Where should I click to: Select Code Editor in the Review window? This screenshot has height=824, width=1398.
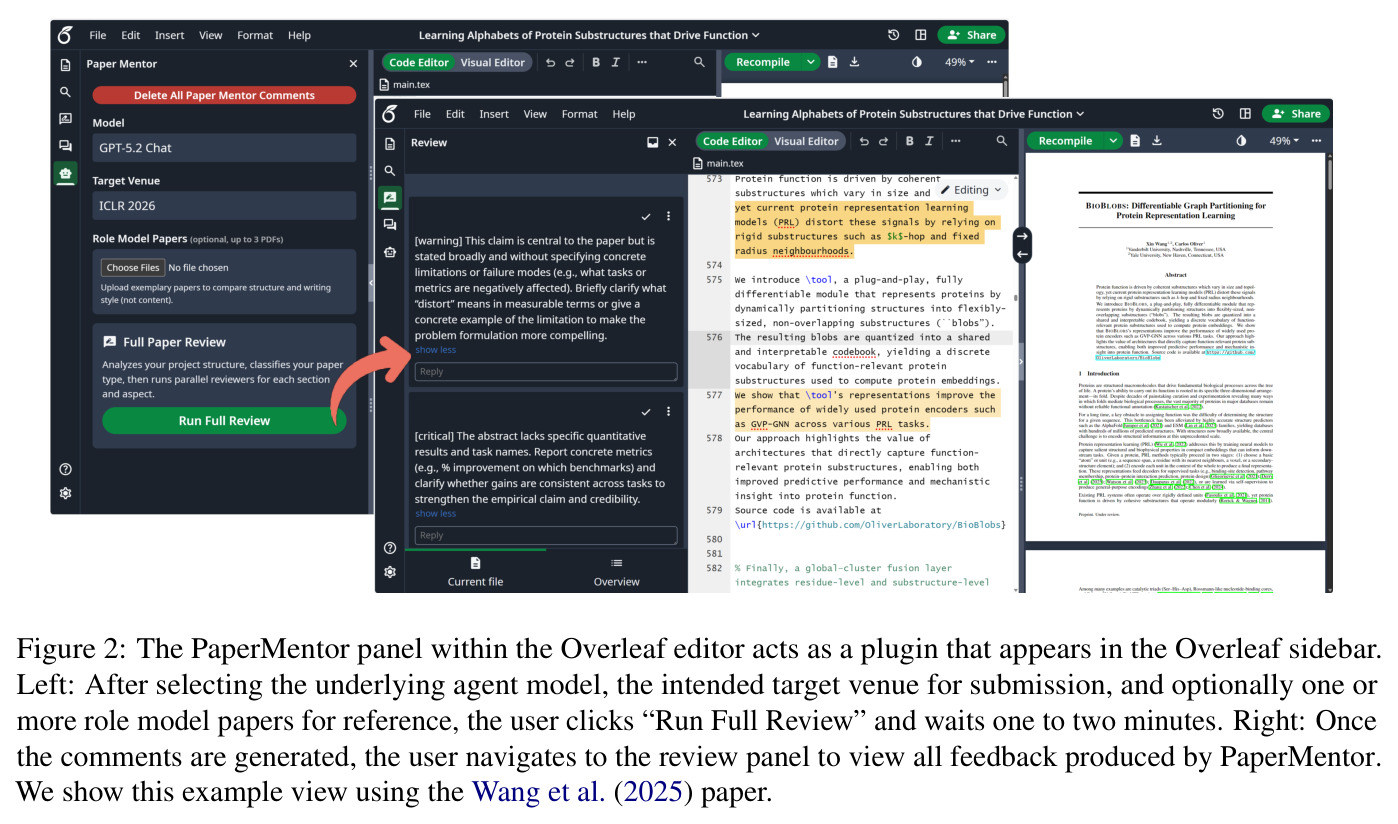(733, 141)
